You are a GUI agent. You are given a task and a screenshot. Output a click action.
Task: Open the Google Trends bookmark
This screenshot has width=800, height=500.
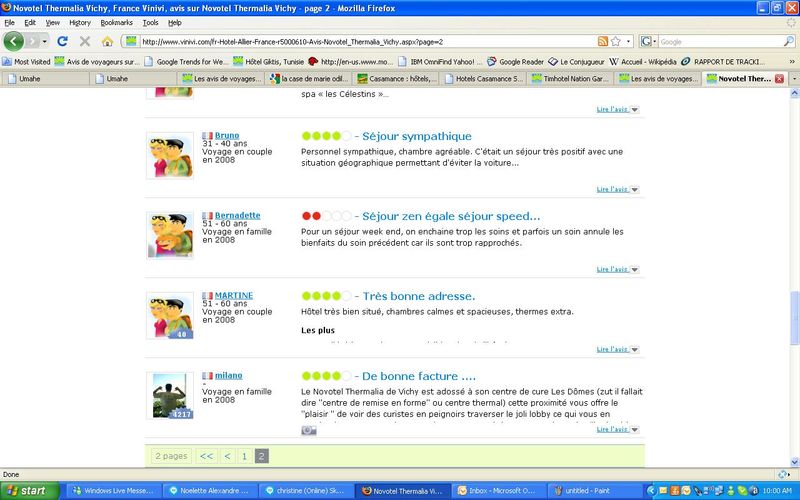pyautogui.click(x=187, y=62)
